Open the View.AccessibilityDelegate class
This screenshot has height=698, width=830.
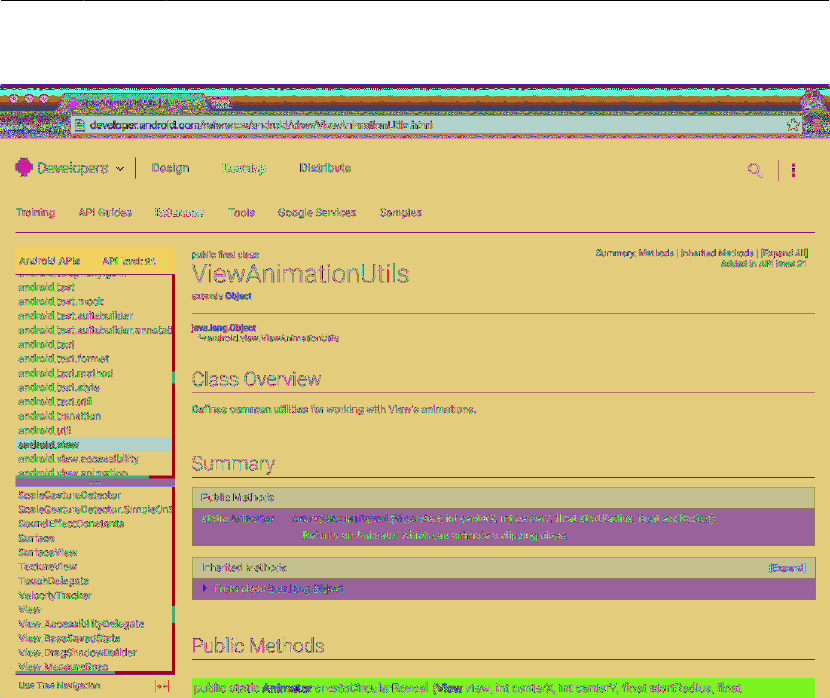81,624
